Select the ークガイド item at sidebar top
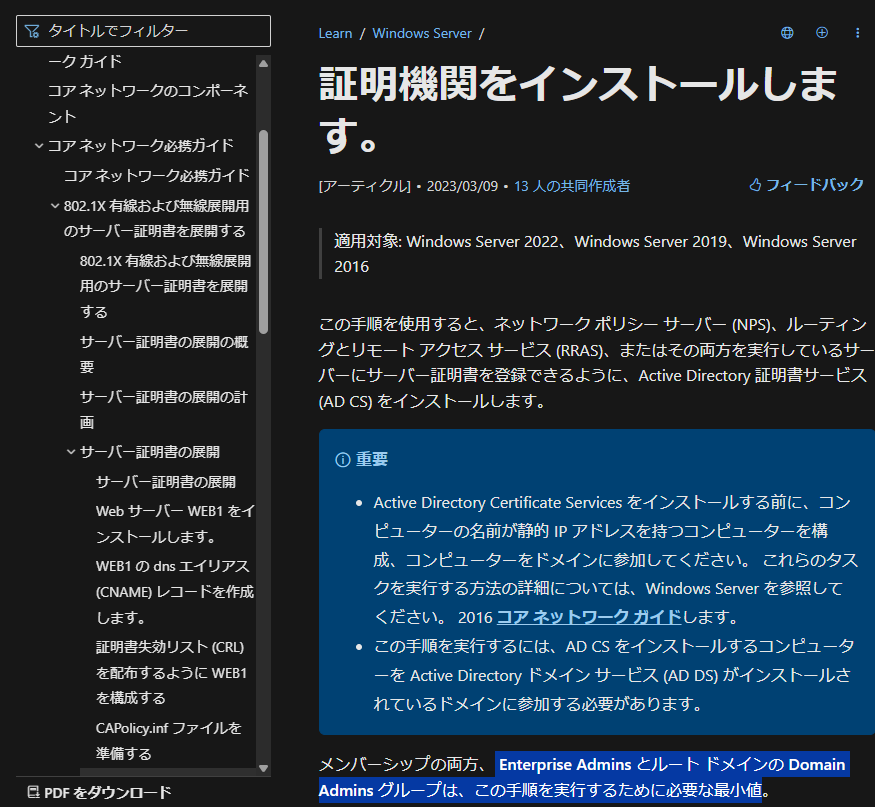This screenshot has height=807, width=875. 85,61
